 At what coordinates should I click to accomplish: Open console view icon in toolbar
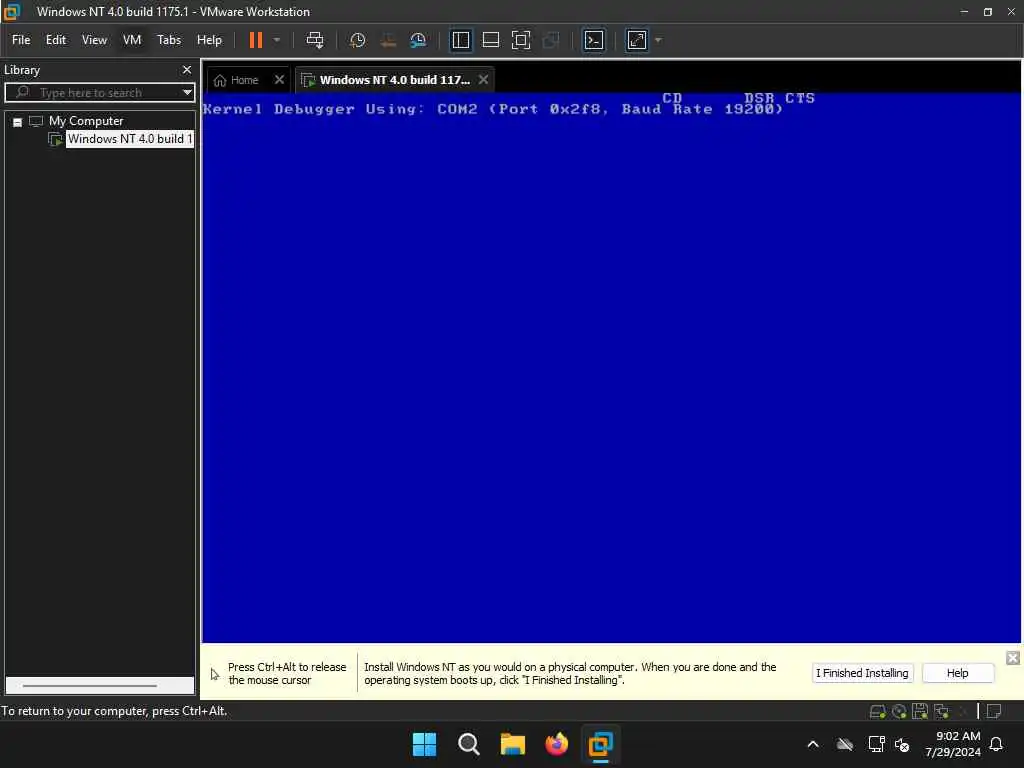[x=594, y=40]
